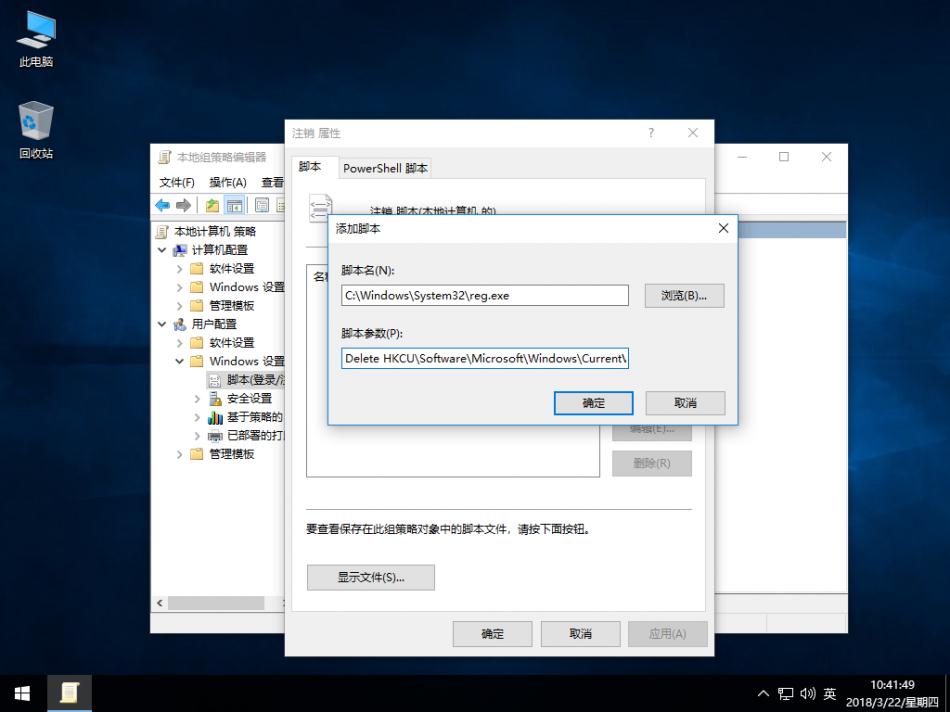Image resolution: width=950 pixels, height=712 pixels.
Task: Click 显示文件(S)... button
Action: coord(371,577)
